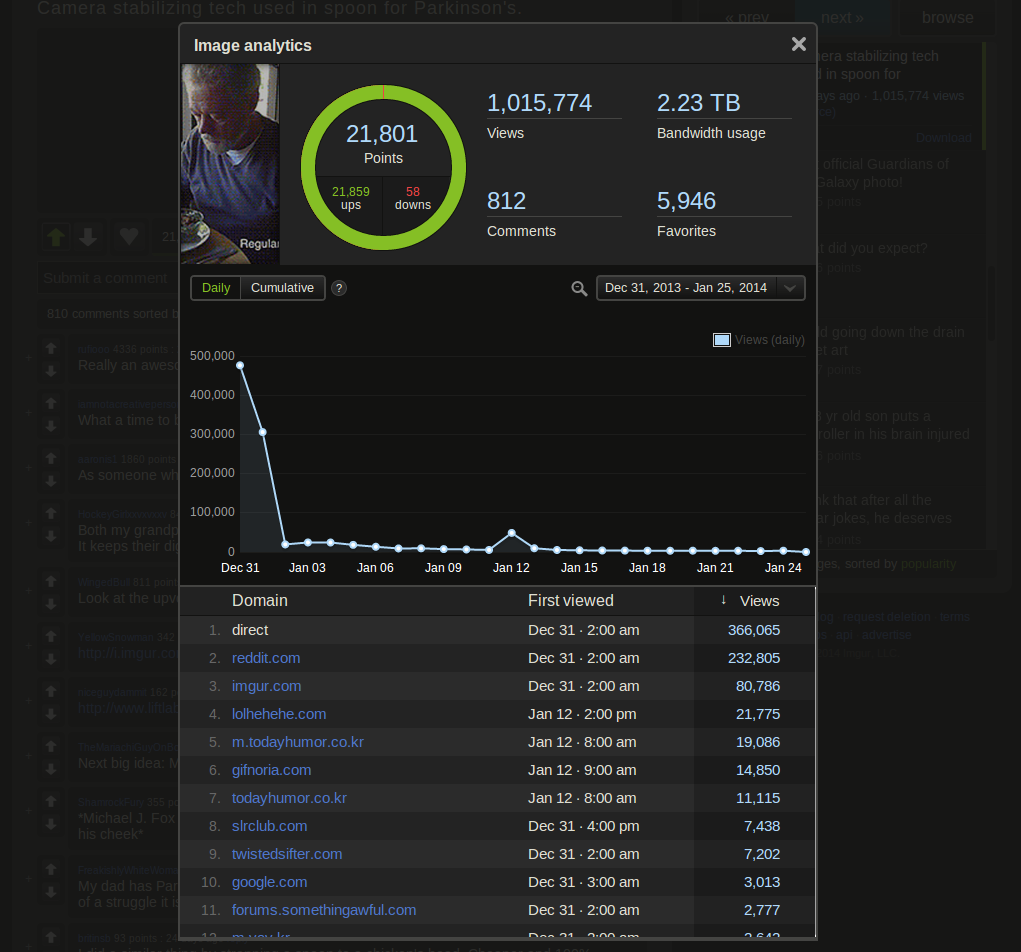Click Jan 12 · 2:00 pm first viewed cell
The image size is (1021, 952).
click(582, 714)
